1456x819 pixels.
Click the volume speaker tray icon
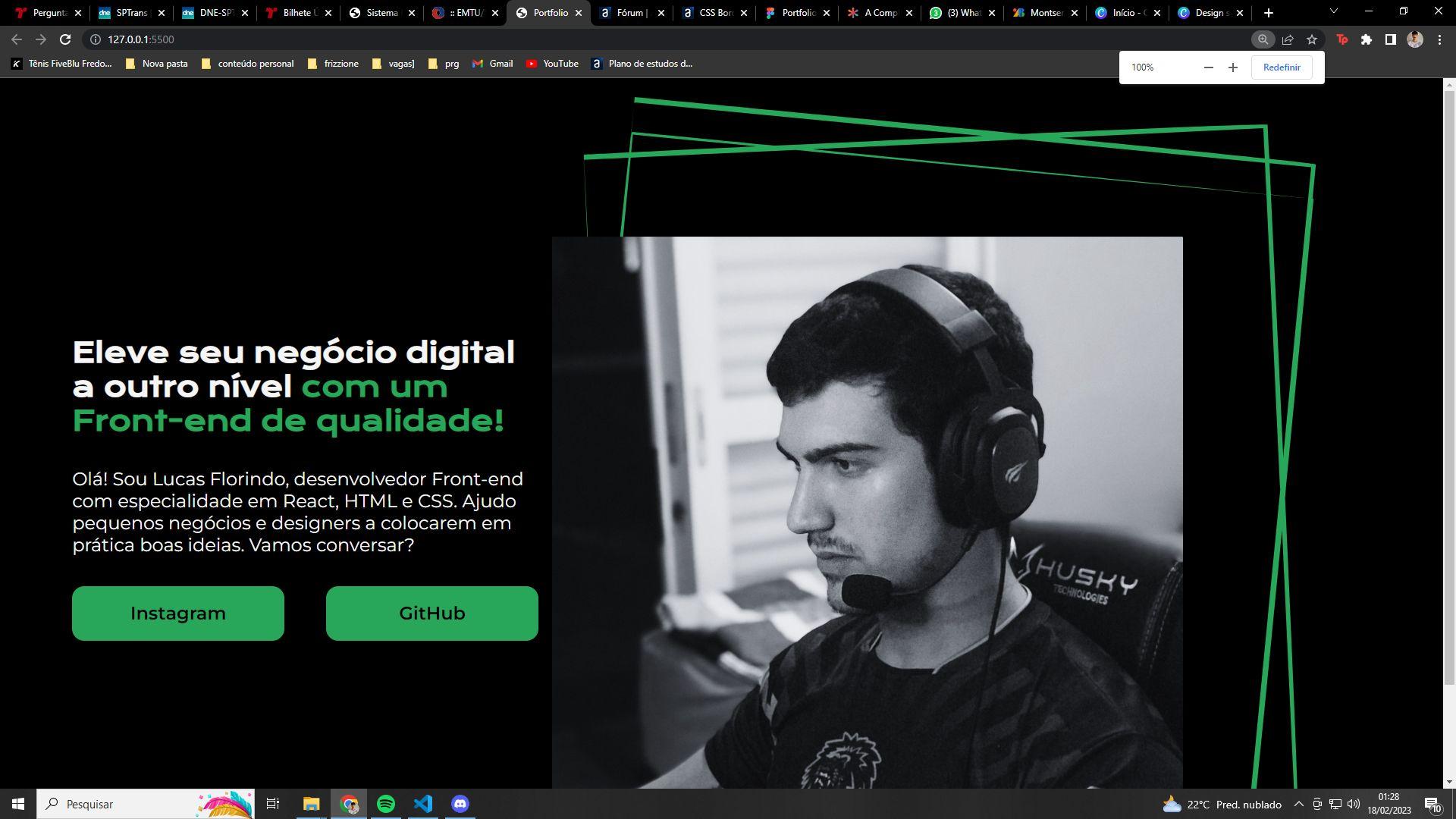[1354, 804]
